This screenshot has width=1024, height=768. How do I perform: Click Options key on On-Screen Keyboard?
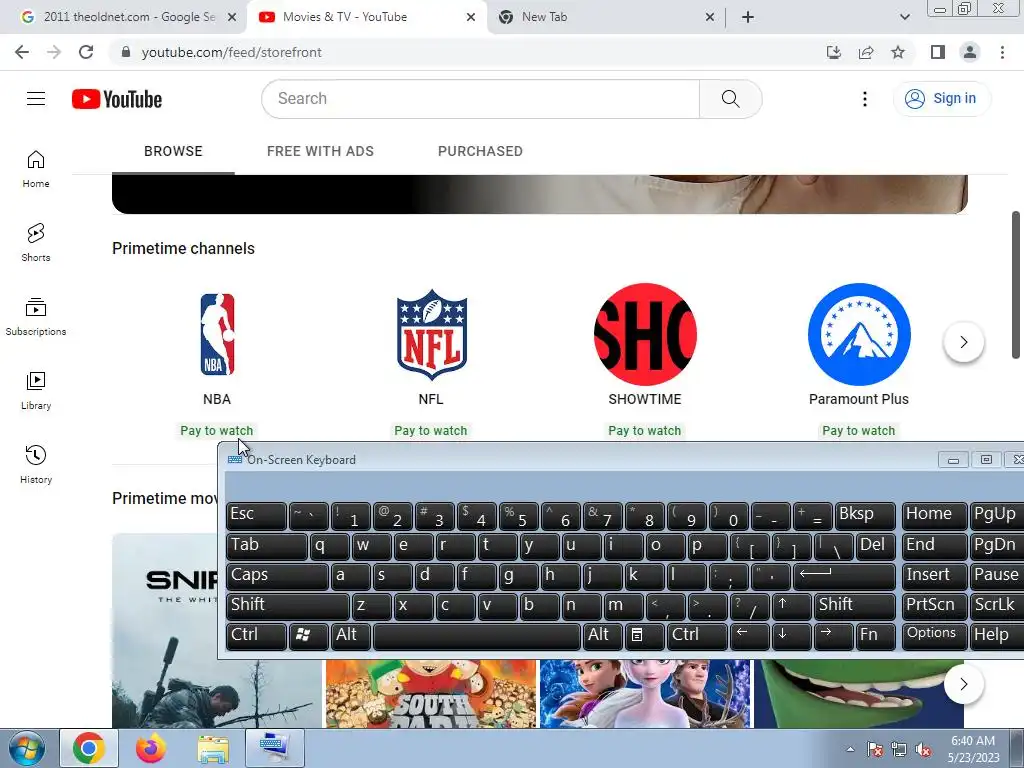click(x=934, y=635)
